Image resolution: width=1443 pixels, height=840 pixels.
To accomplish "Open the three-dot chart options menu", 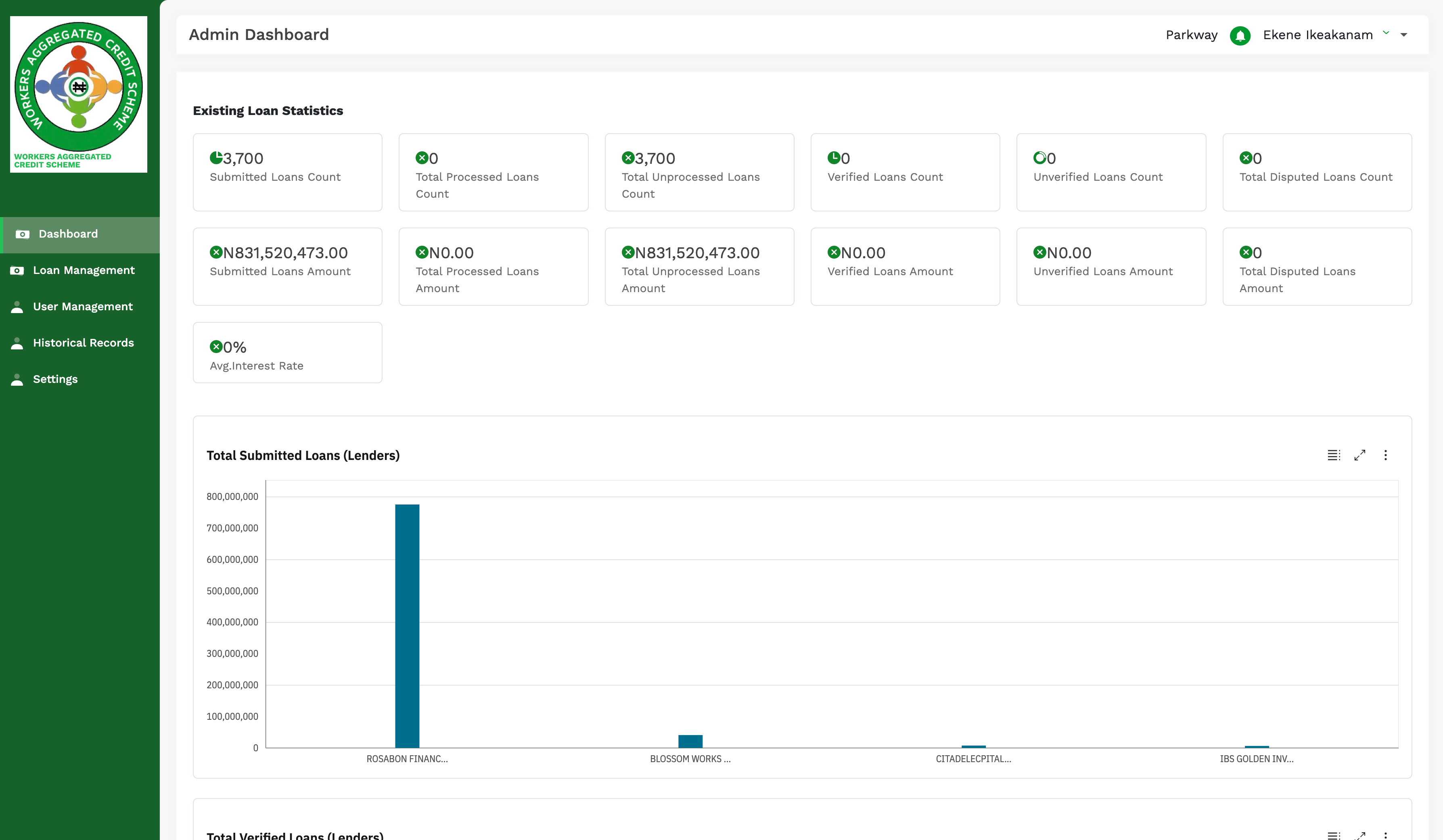I will 1386,455.
